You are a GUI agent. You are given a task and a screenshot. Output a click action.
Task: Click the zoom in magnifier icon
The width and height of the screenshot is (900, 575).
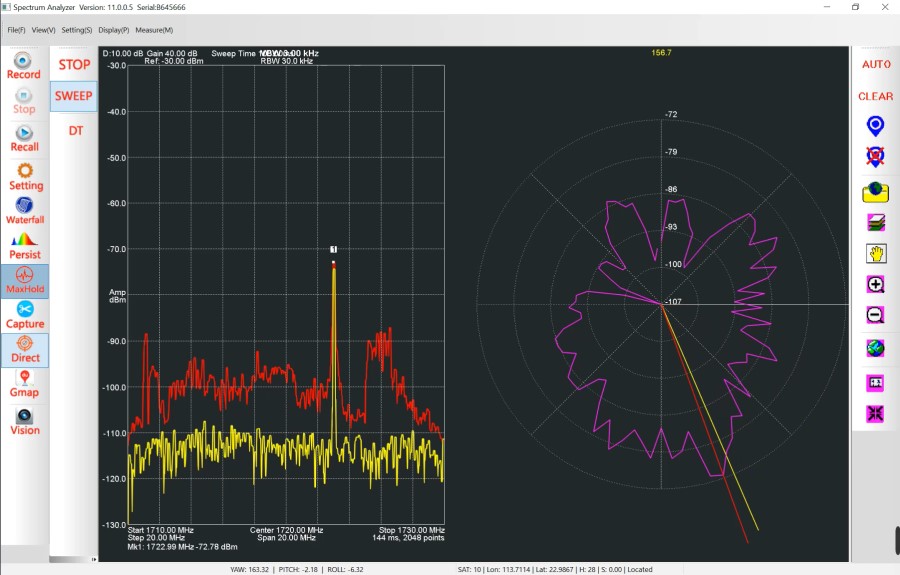point(875,284)
